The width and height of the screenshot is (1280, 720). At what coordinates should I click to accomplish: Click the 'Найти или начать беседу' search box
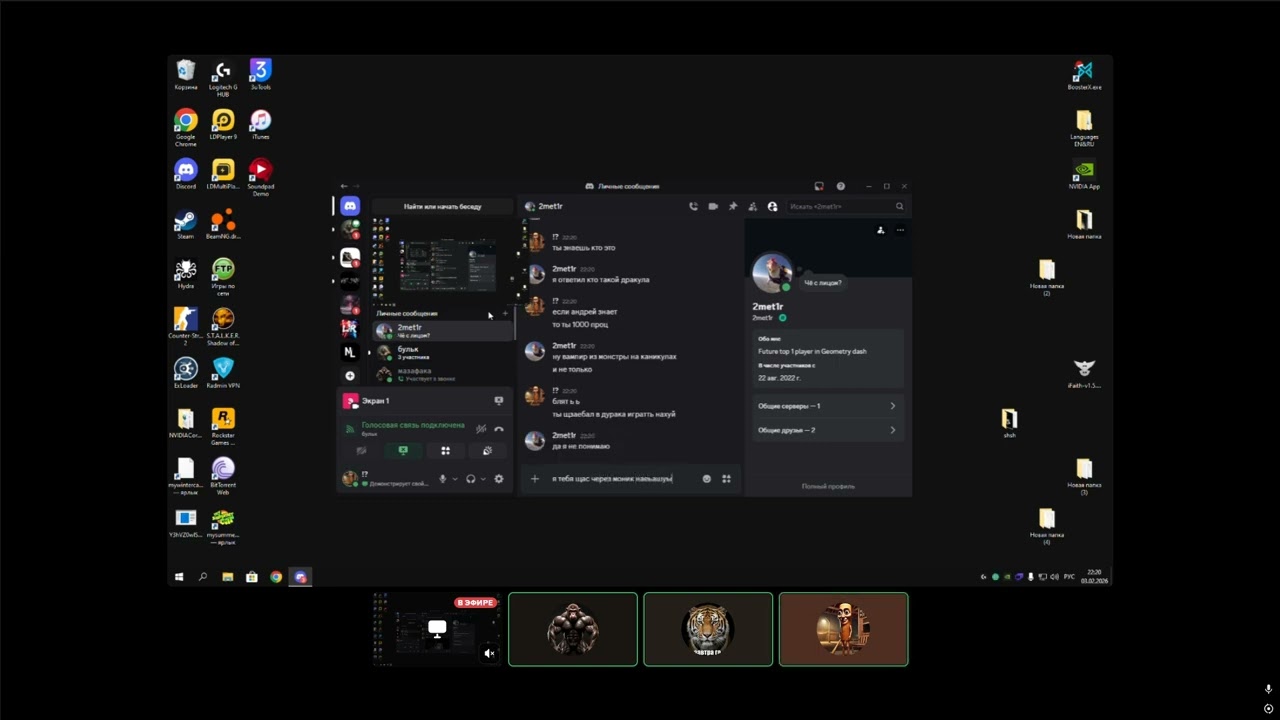coord(443,207)
